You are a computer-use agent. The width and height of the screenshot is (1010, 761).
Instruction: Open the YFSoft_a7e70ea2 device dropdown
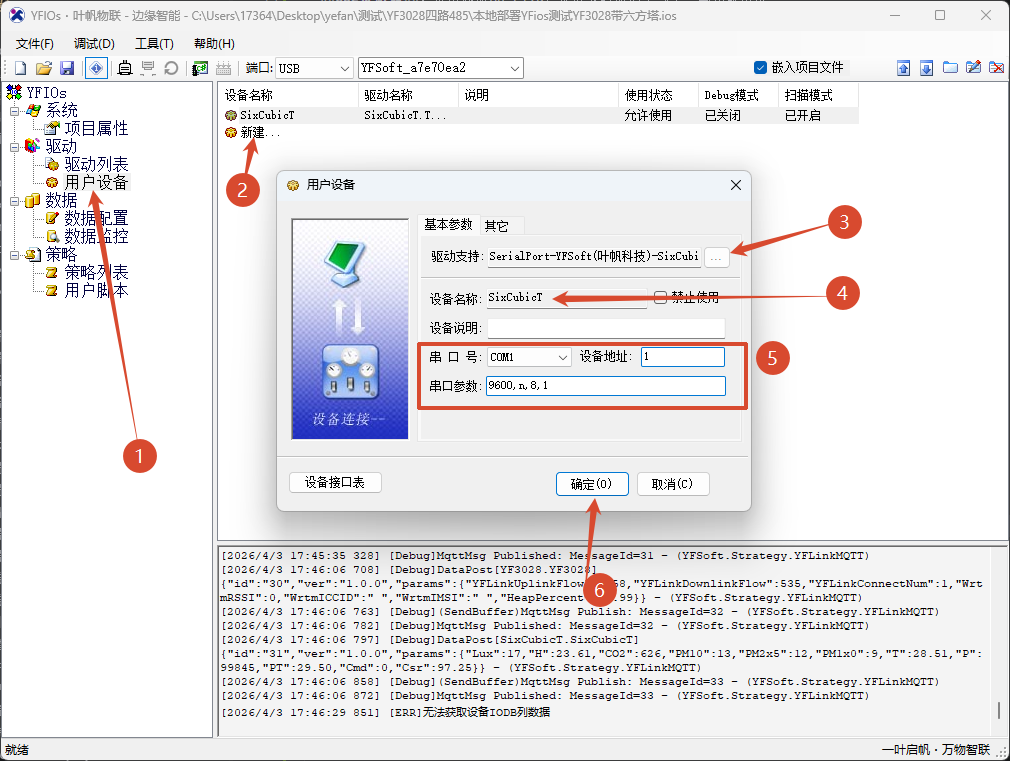pos(515,68)
